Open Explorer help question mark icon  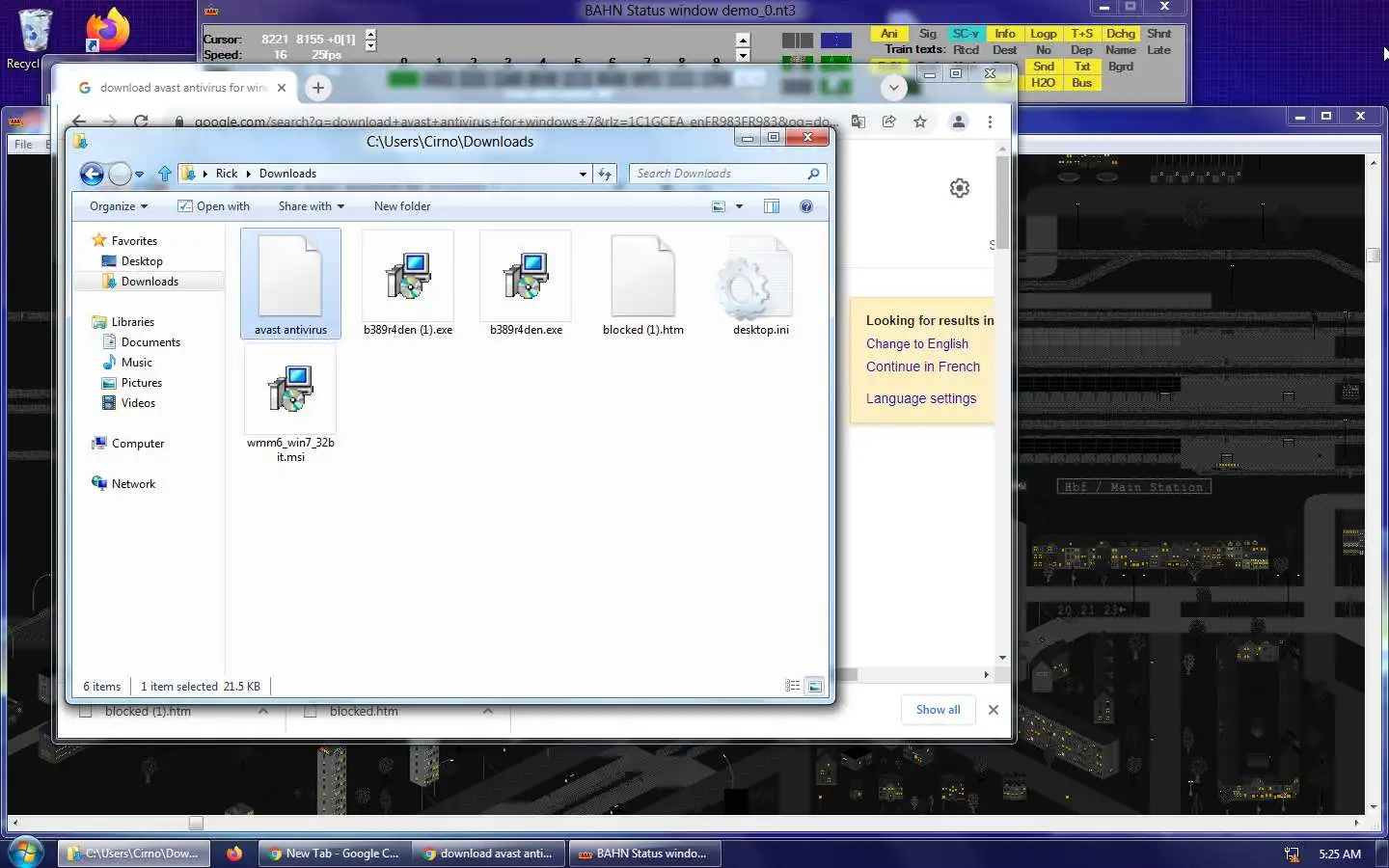[x=806, y=206]
